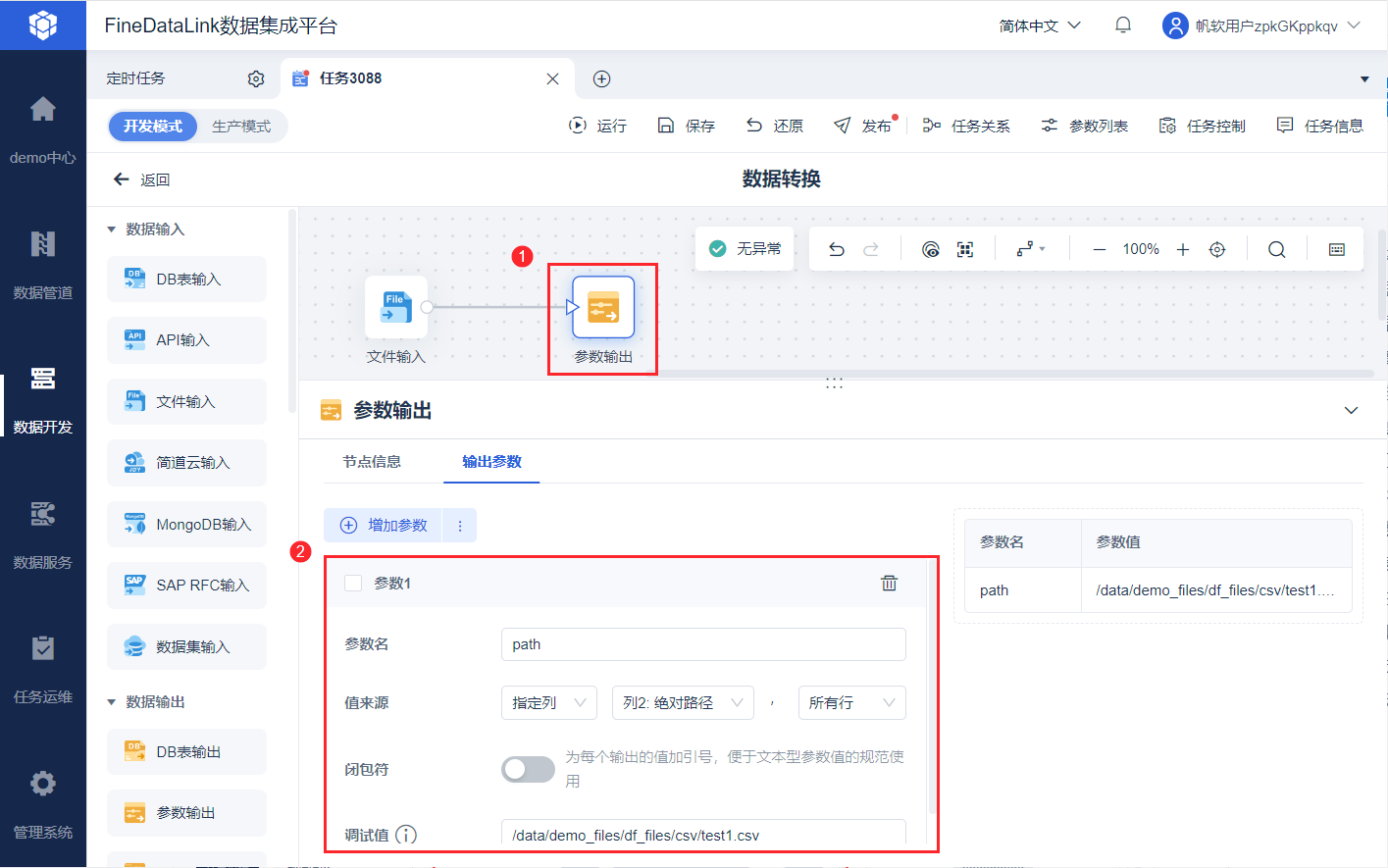Redo the canvas action
This screenshot has width=1388, height=868.
click(x=871, y=249)
